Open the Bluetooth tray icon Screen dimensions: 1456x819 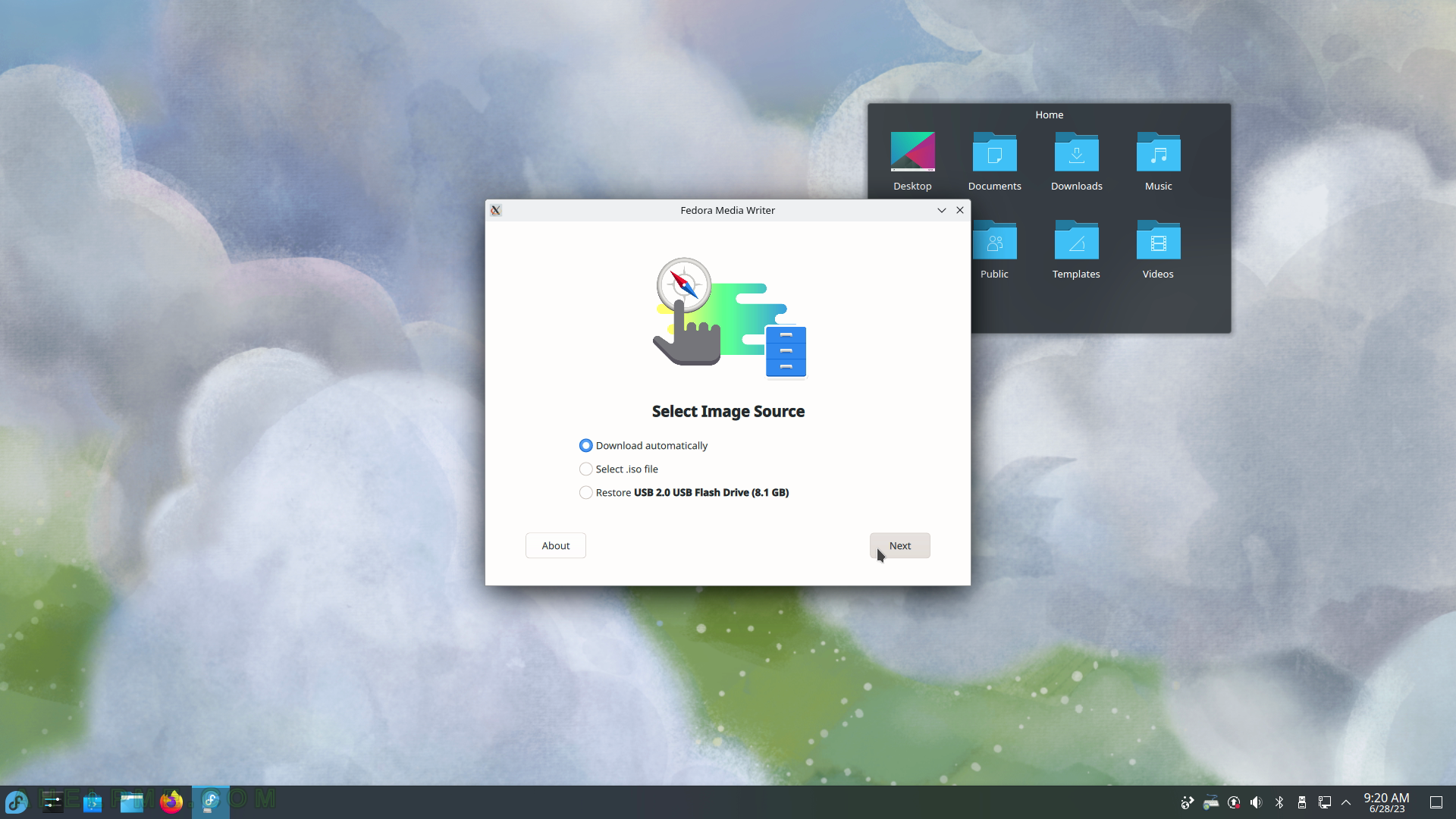pos(1279,802)
